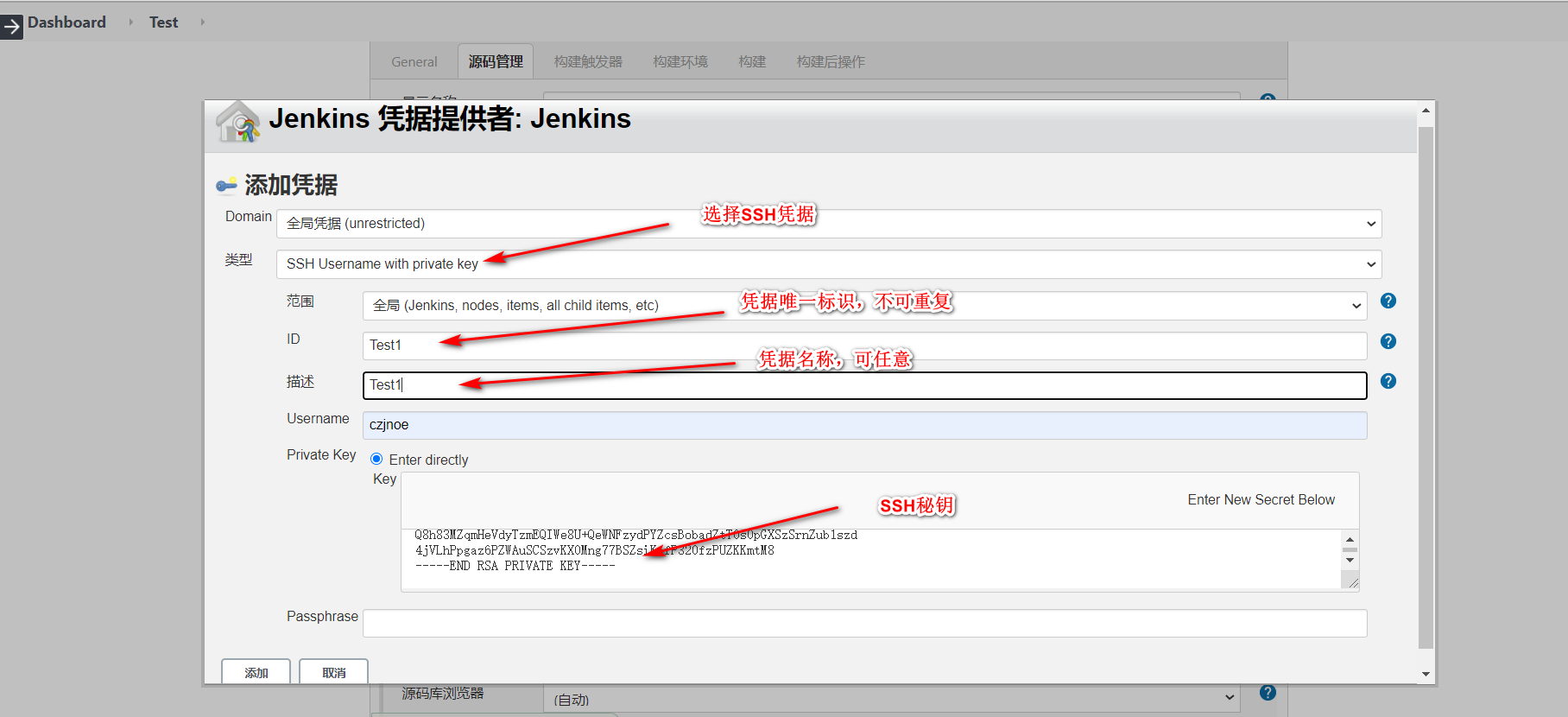This screenshot has height=717, width=1568.
Task: Click the dialog scrollbar down arrow
Action: [x=1426, y=674]
